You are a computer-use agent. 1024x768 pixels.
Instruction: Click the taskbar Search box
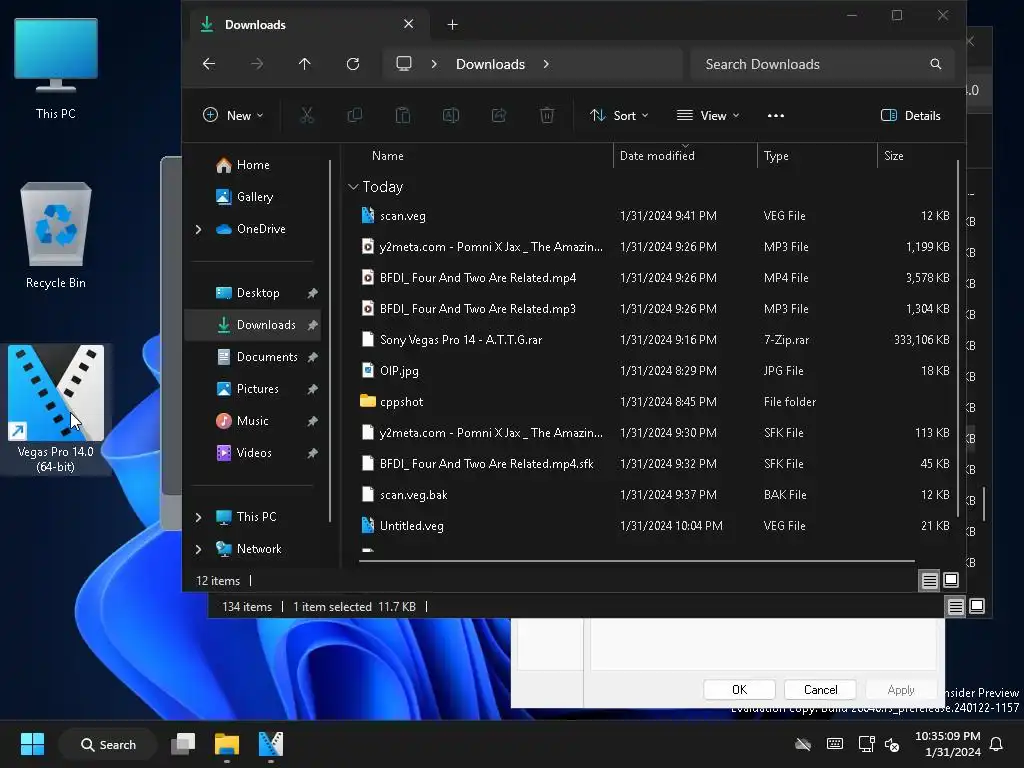(x=108, y=744)
